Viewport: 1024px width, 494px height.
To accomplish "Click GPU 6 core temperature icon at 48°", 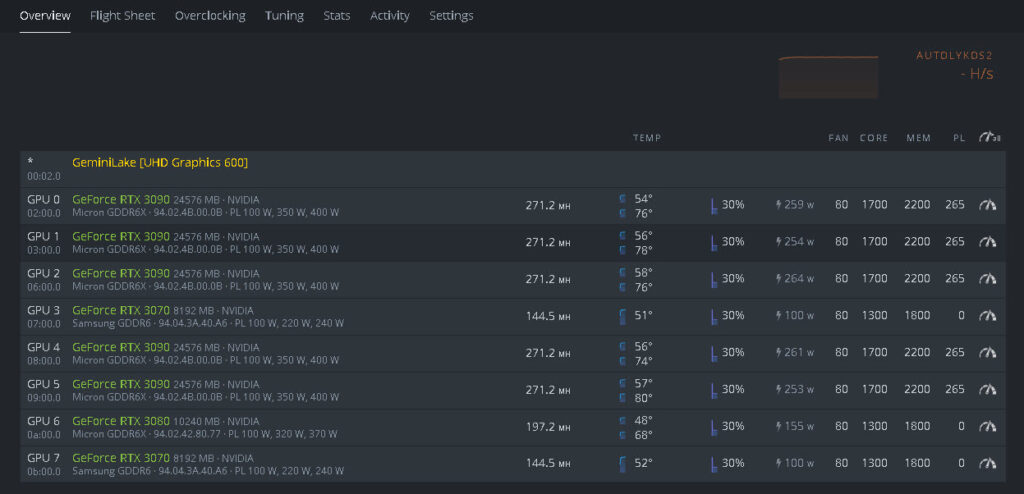I will click(x=622, y=420).
